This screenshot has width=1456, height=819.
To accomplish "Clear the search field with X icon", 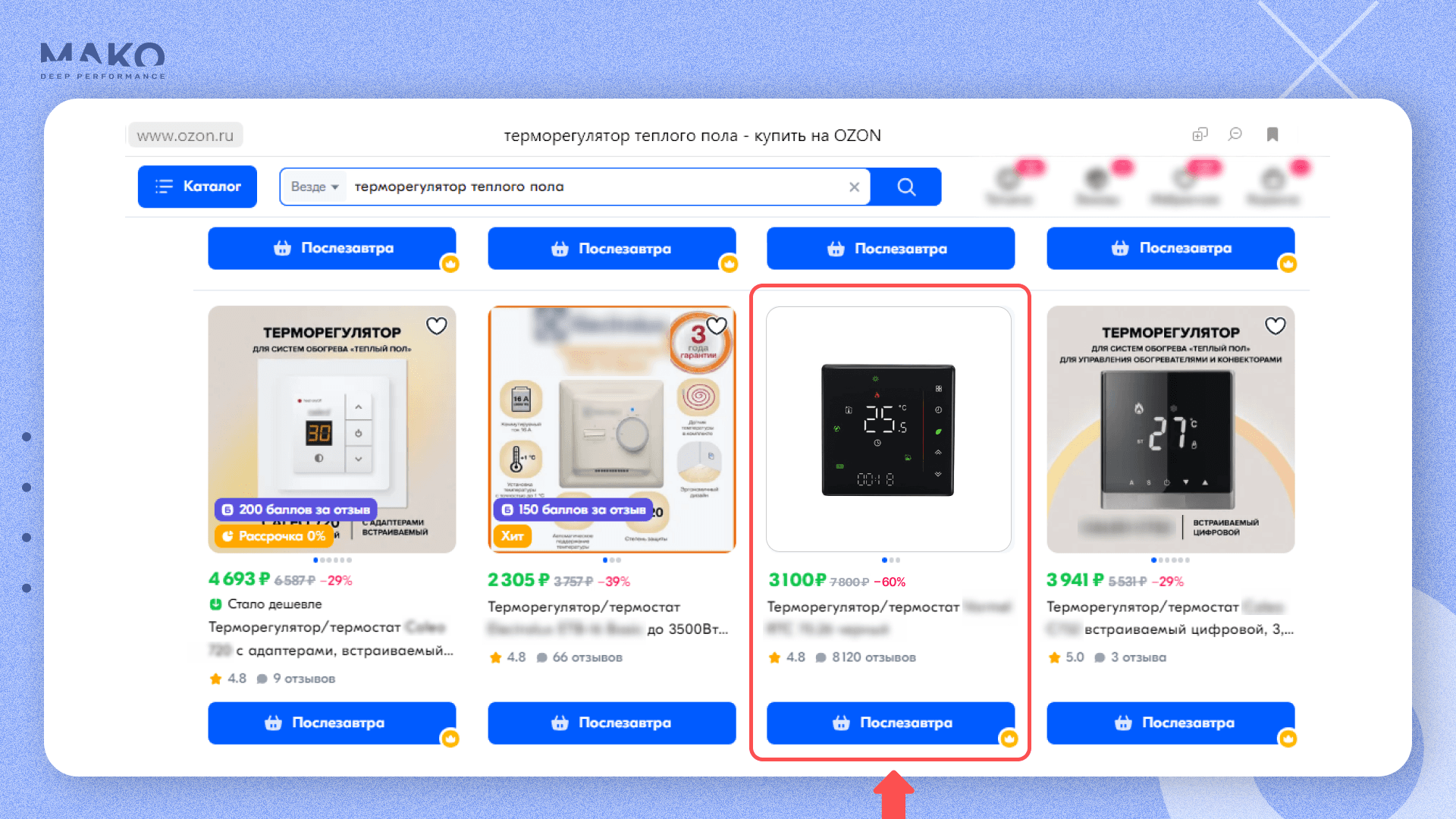I will 854,187.
